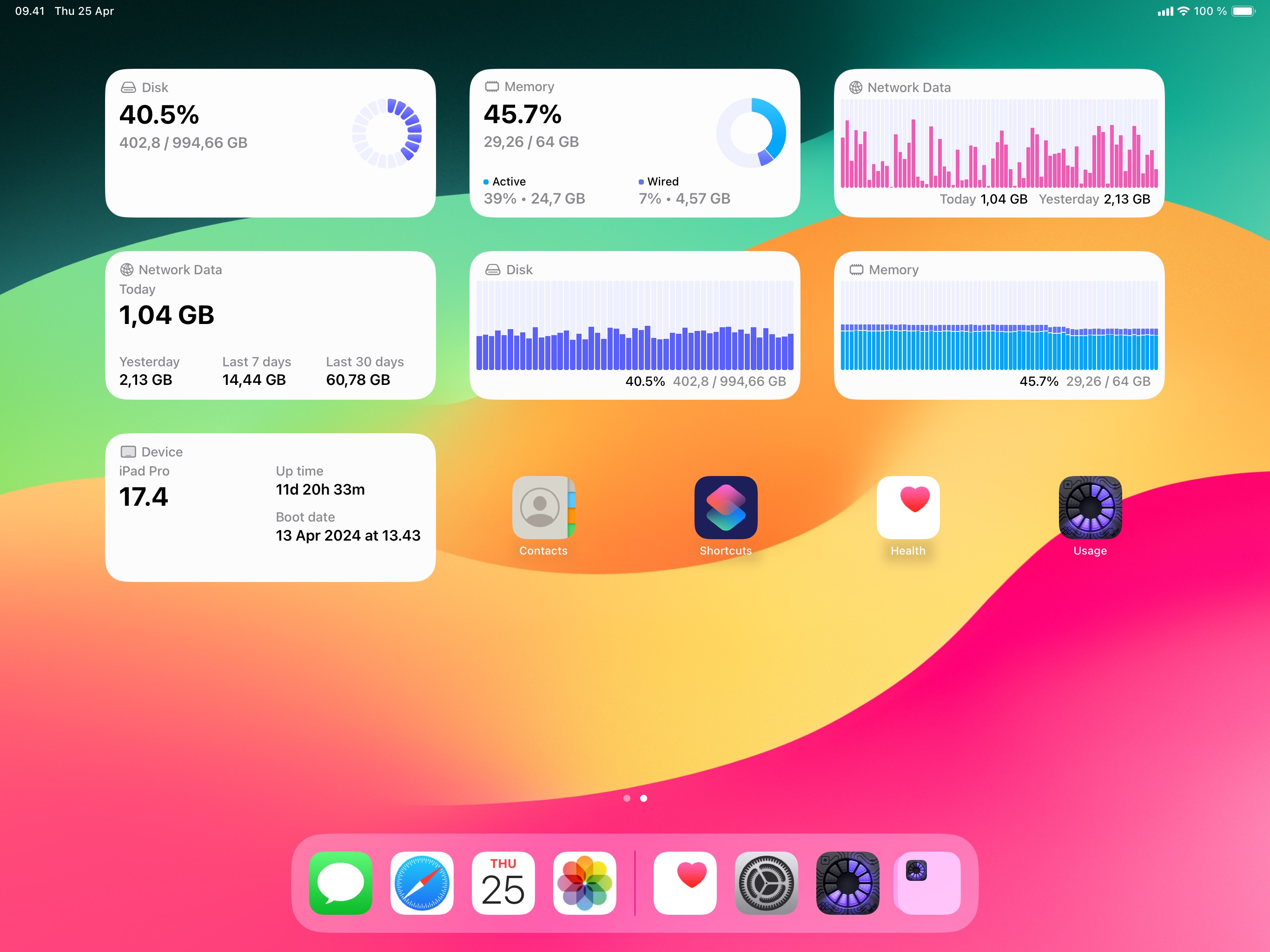Tap the iOS version 17.4 text
This screenshot has width=1270, height=952.
144,496
